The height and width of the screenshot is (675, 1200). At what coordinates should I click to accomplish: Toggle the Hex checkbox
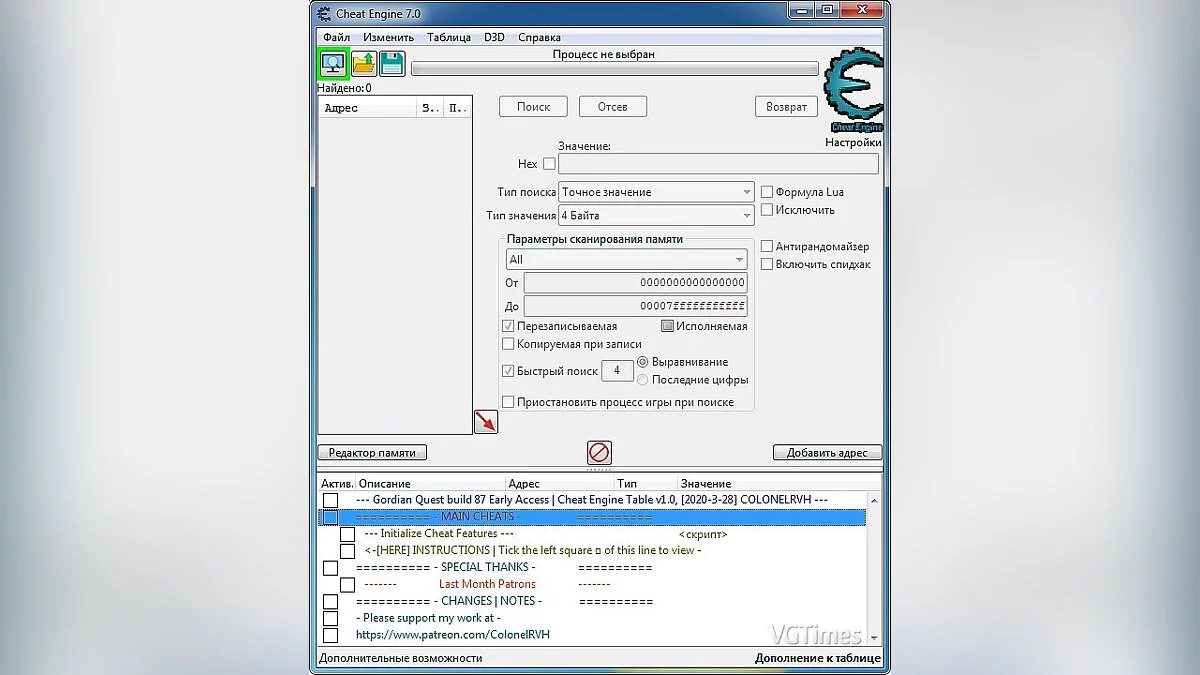pos(549,164)
